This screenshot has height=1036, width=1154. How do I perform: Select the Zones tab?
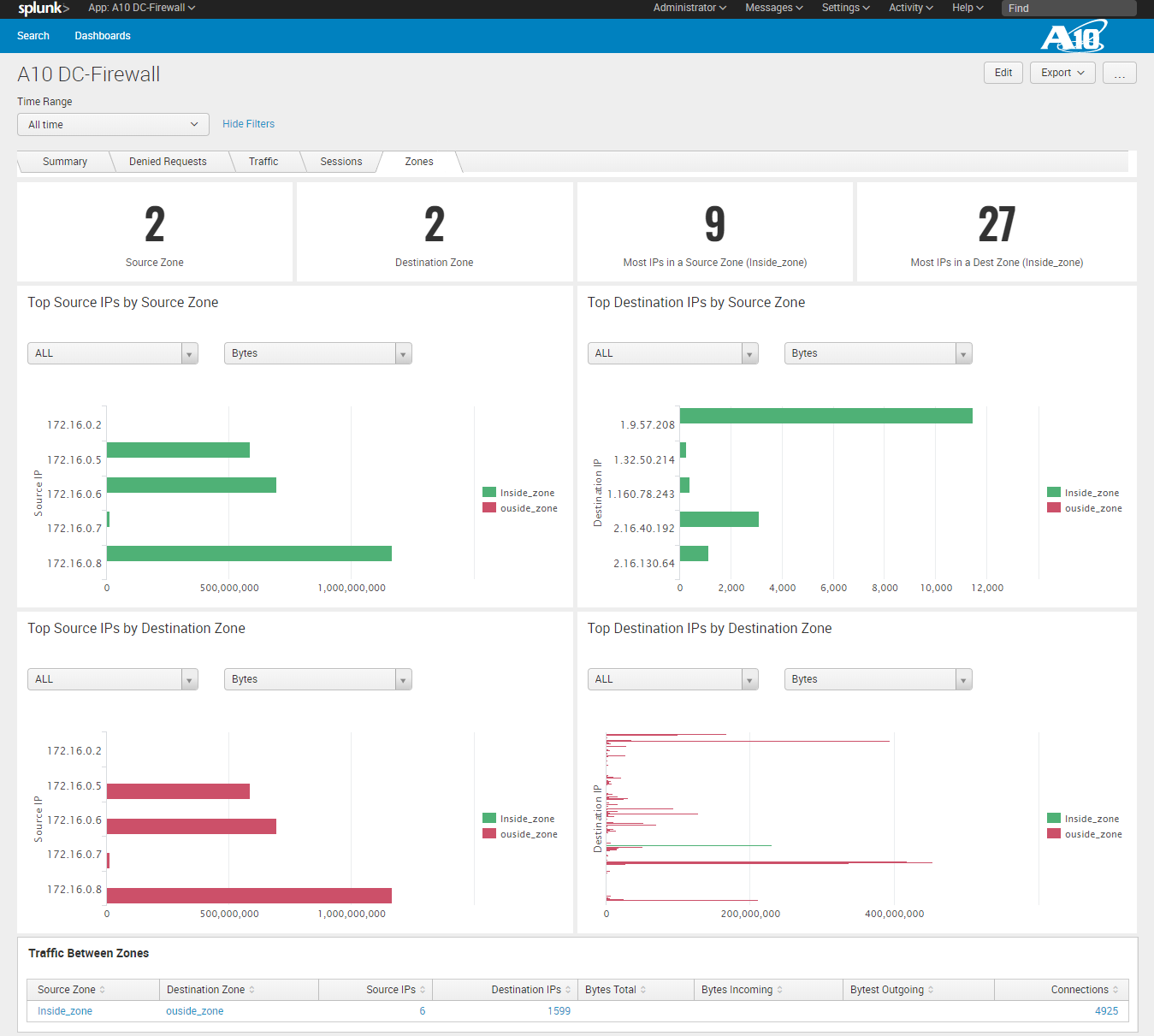[419, 162]
